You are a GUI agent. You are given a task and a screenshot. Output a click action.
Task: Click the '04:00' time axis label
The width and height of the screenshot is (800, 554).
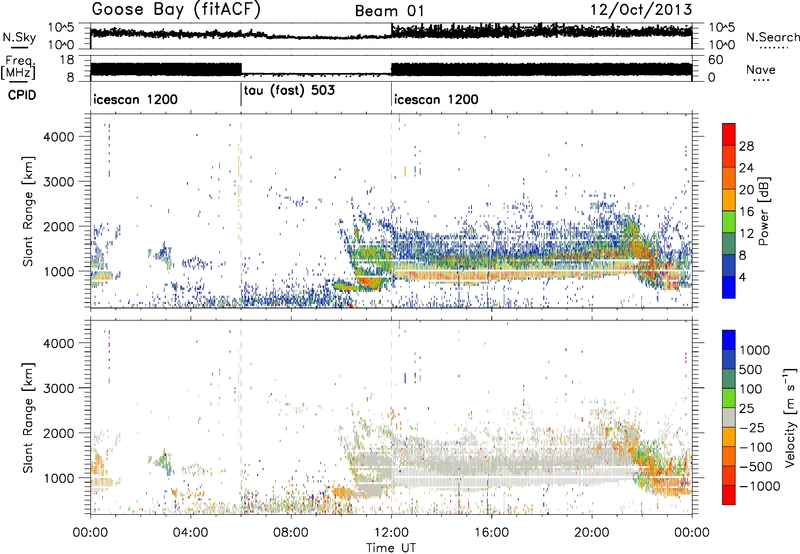[190, 533]
